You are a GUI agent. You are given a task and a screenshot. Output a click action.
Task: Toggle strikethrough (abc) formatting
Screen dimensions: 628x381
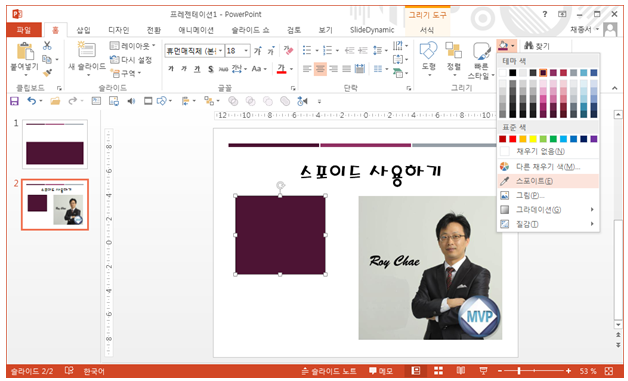tap(223, 69)
